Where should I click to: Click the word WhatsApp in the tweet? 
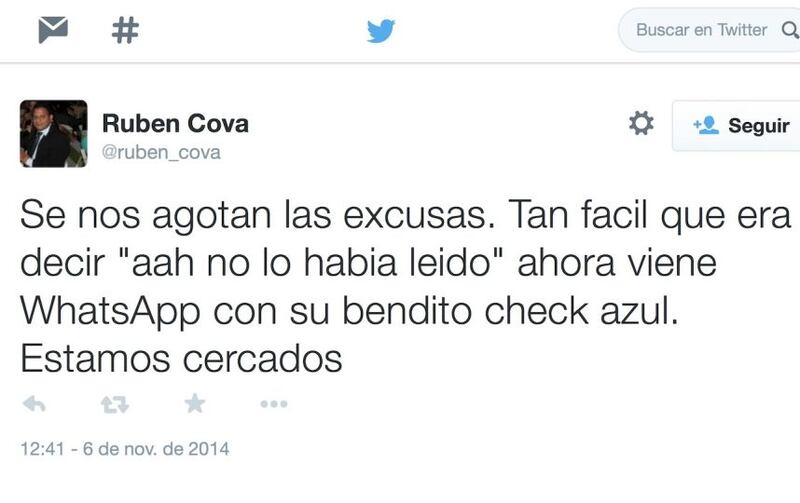click(110, 312)
